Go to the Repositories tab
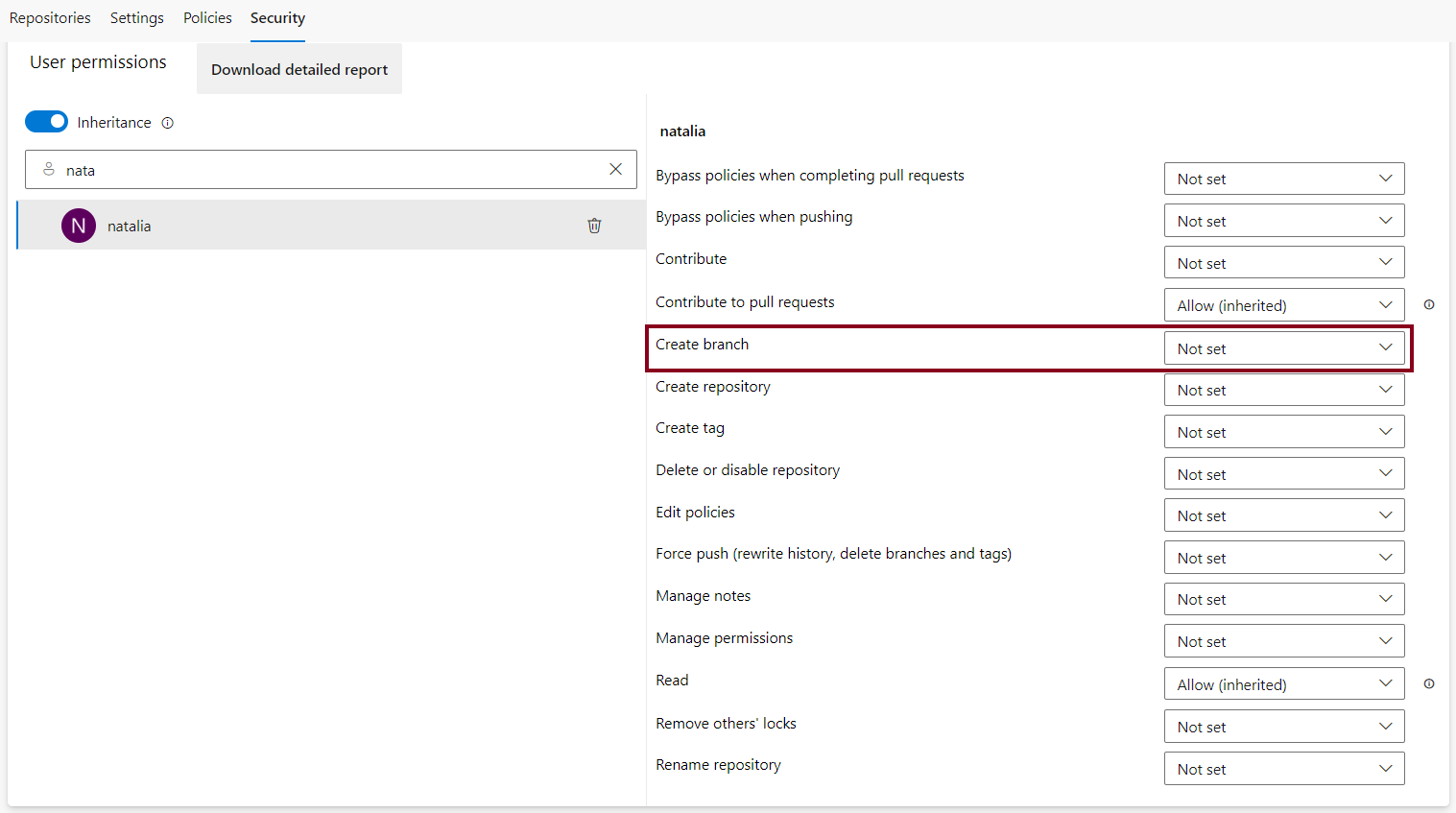 click(x=50, y=18)
